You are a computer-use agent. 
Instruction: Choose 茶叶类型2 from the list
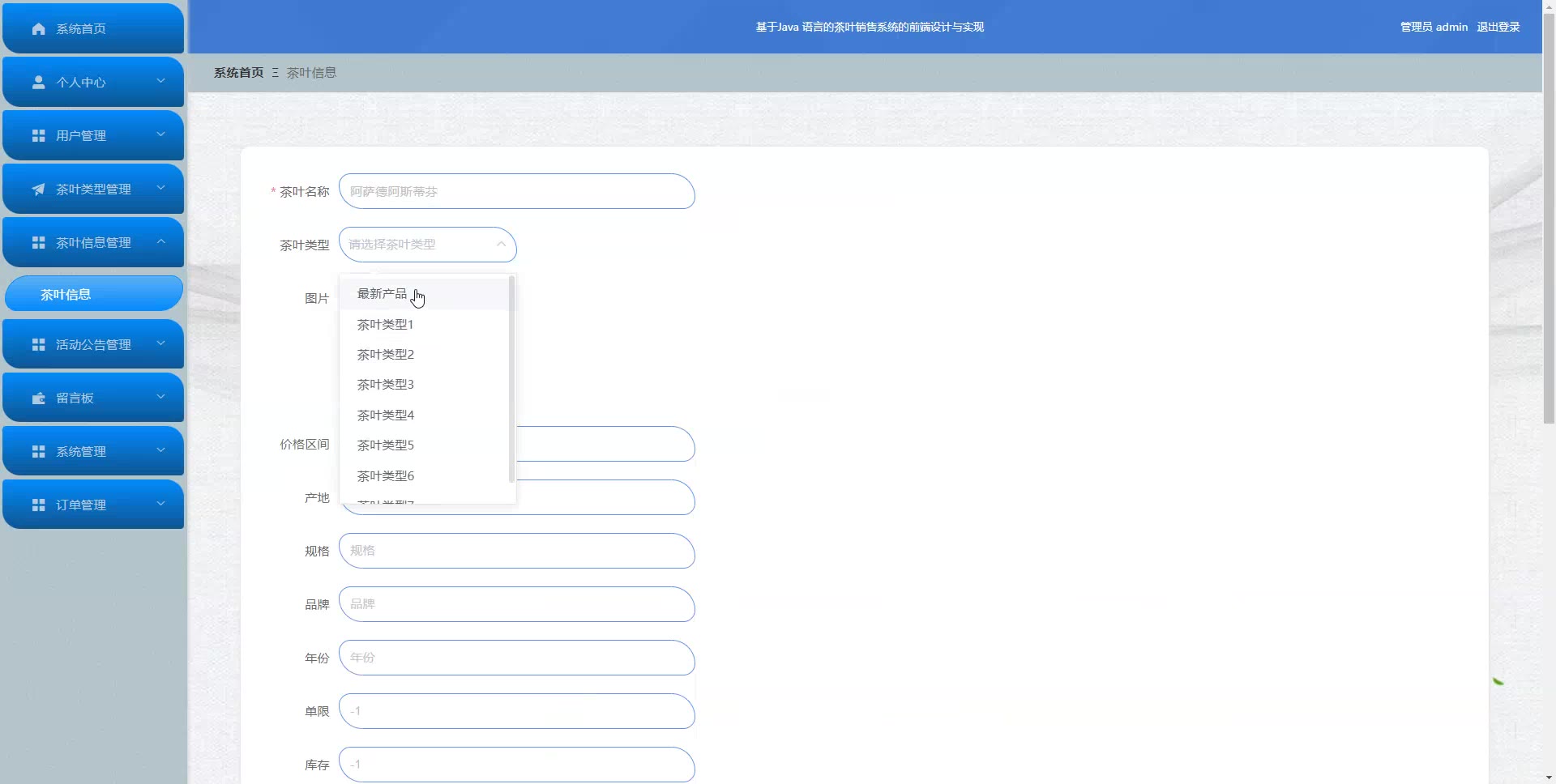pos(424,355)
